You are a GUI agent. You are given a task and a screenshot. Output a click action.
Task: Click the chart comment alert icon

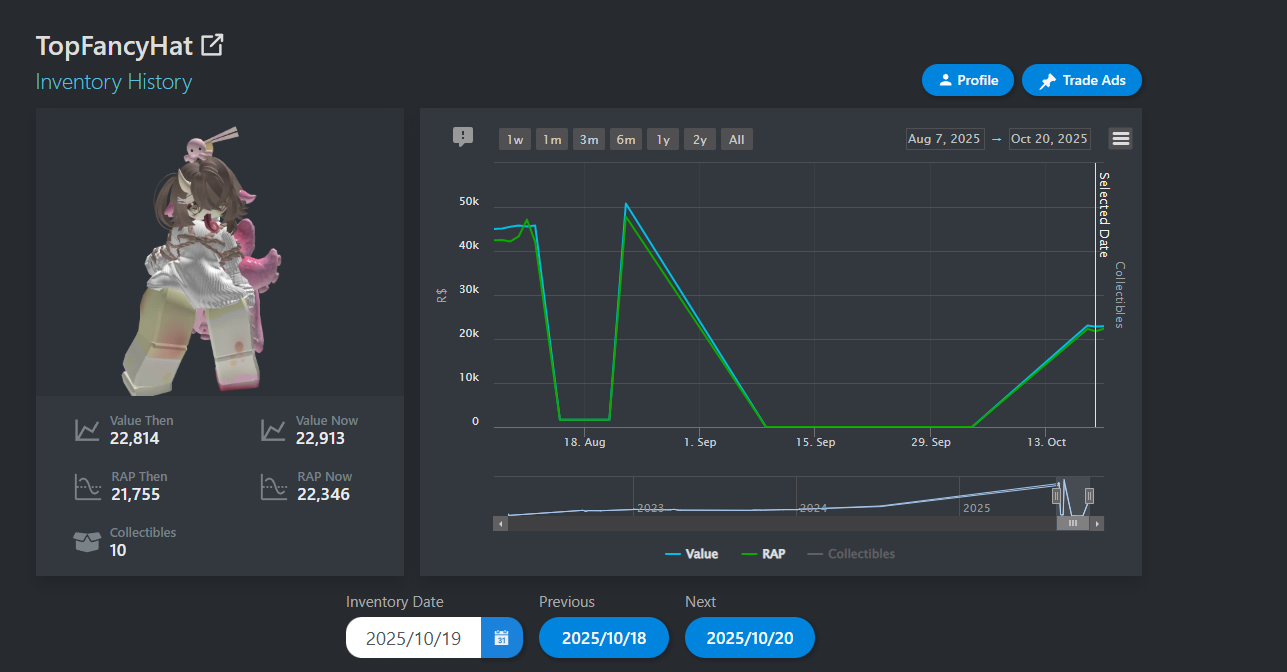coord(462,137)
